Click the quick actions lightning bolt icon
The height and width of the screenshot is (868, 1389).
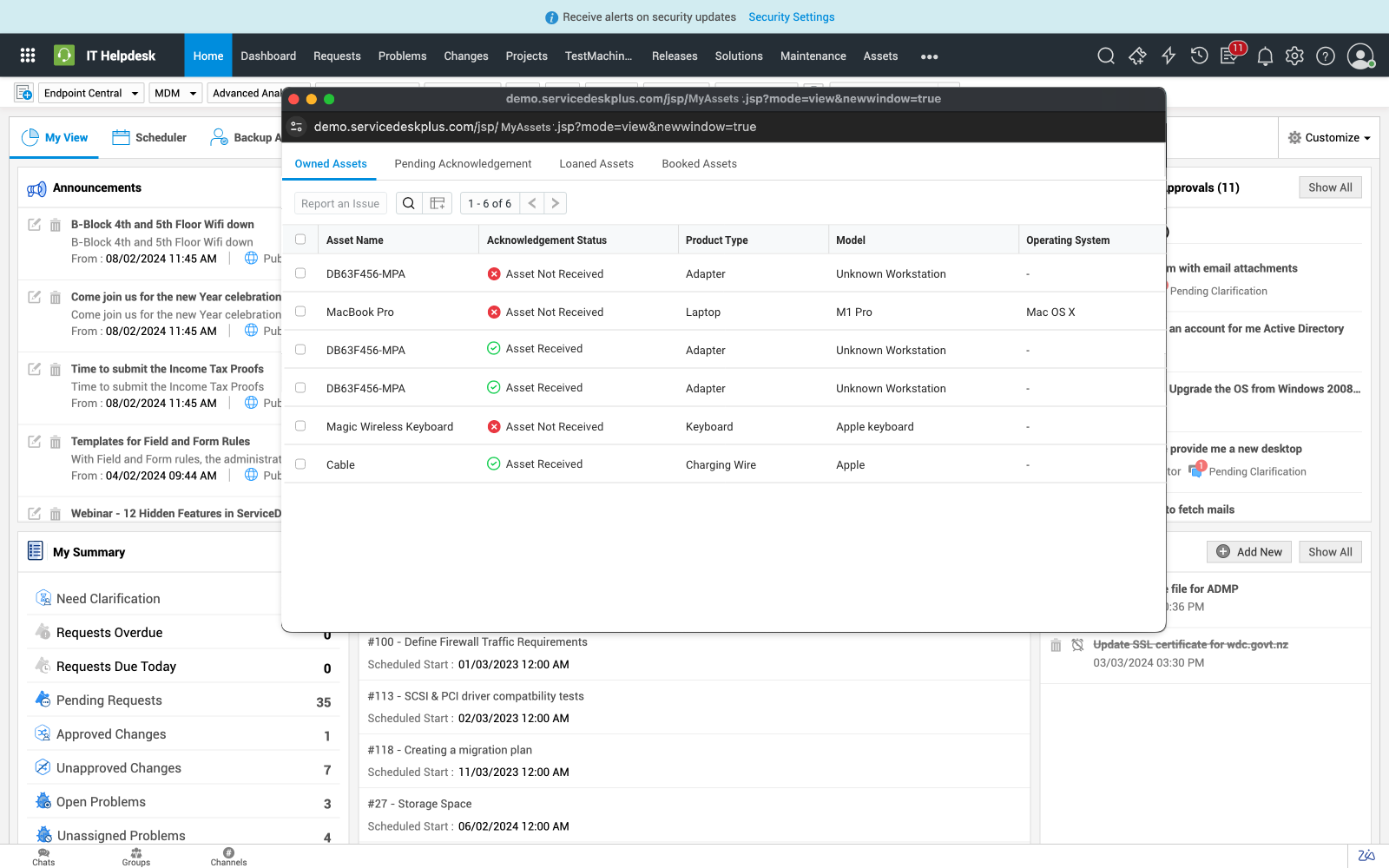click(x=1168, y=56)
